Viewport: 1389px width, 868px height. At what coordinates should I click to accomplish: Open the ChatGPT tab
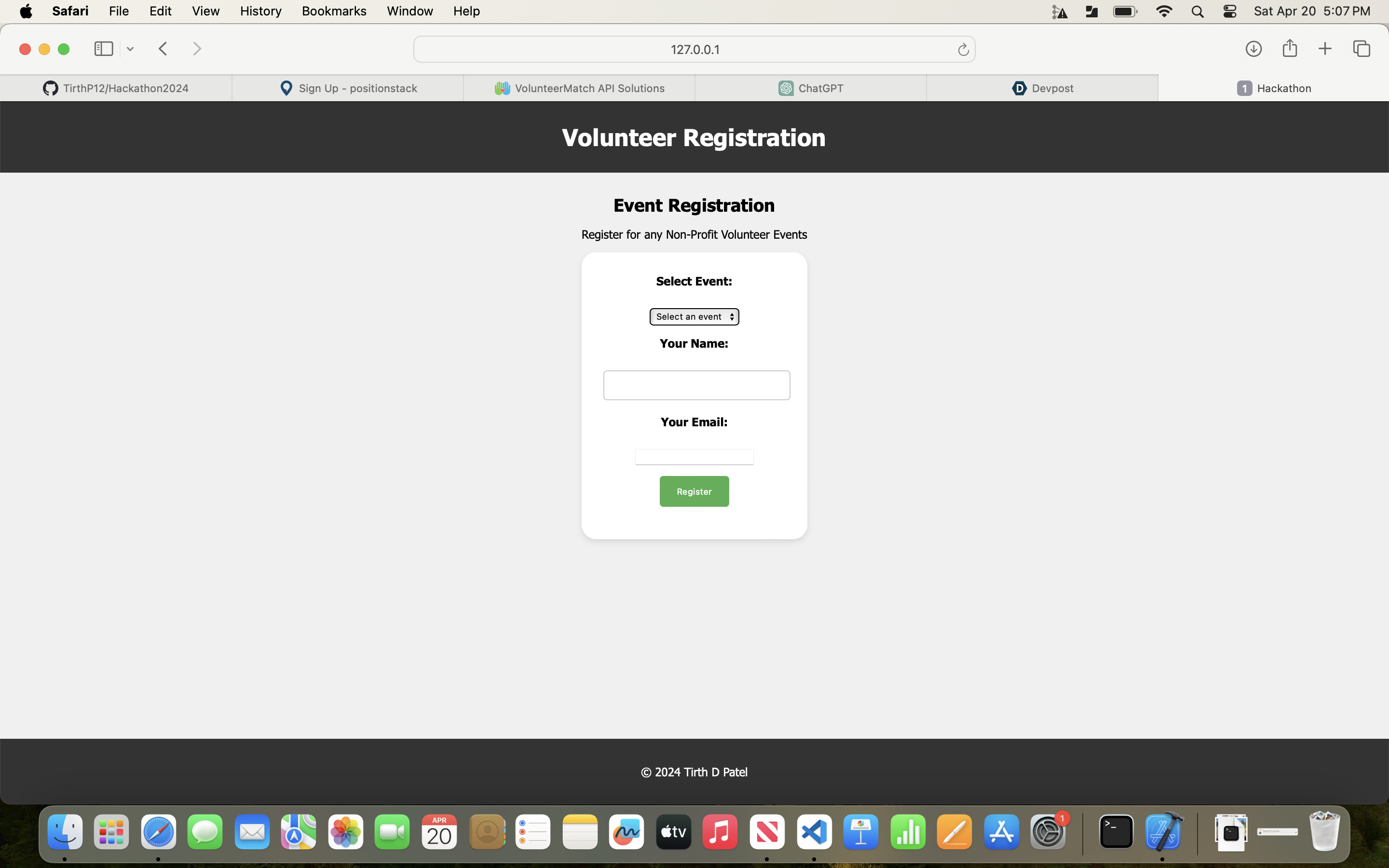pyautogui.click(x=810, y=88)
